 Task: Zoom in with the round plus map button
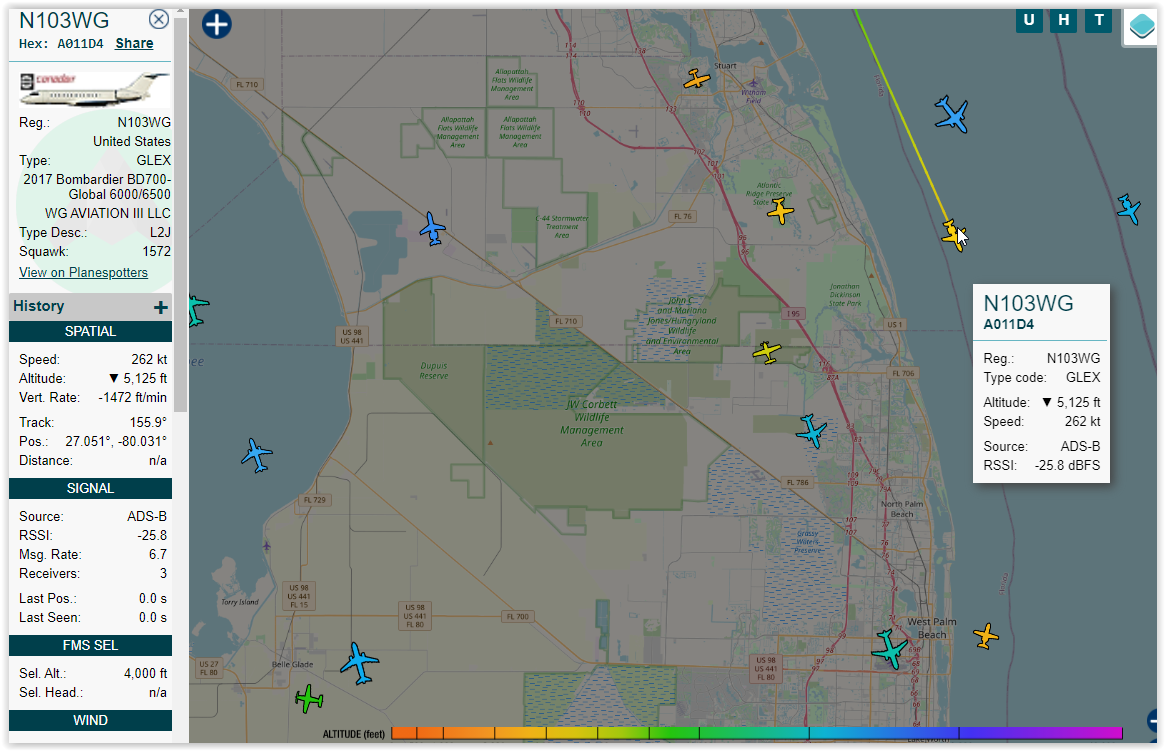(217, 25)
